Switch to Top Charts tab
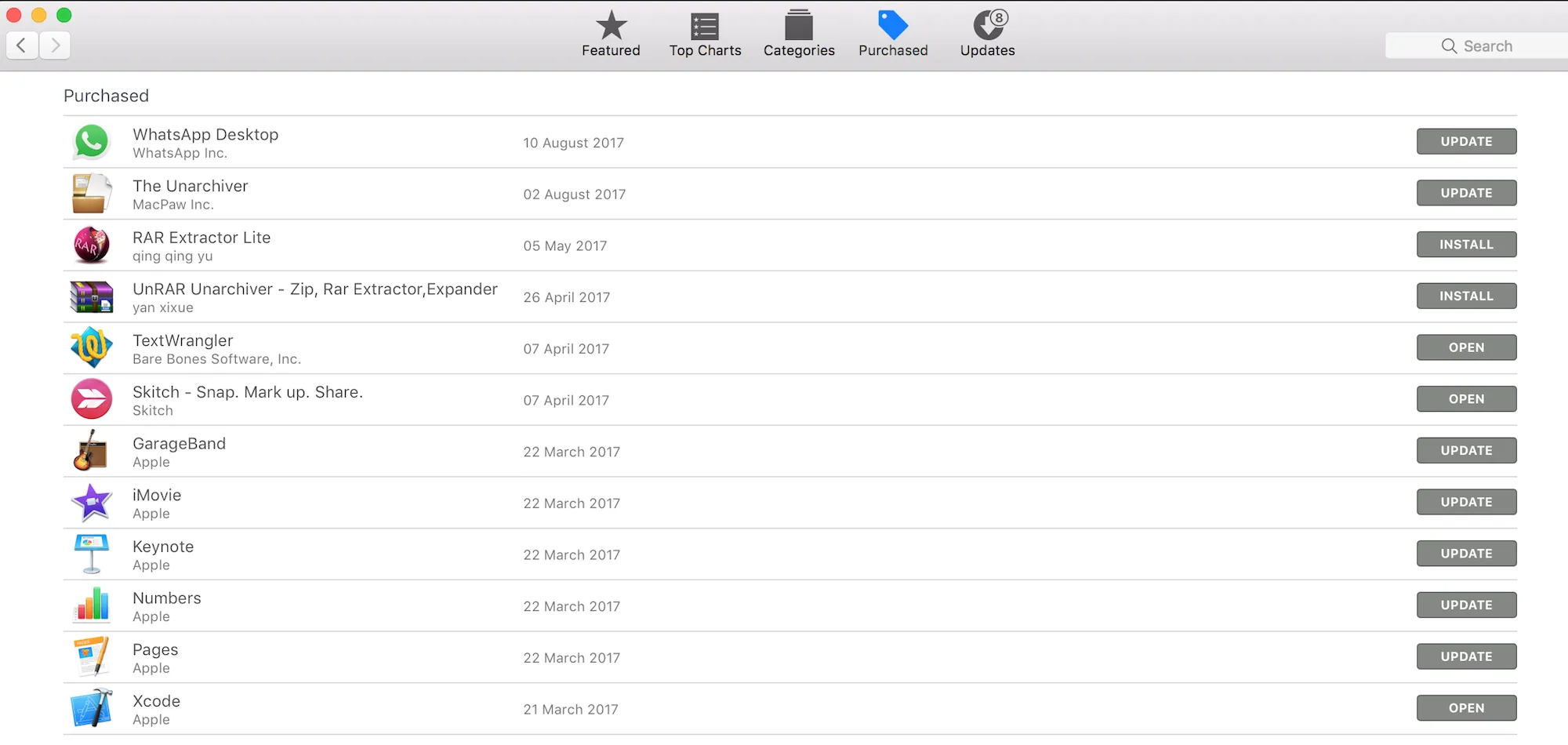The width and height of the screenshot is (1568, 745). (x=705, y=35)
